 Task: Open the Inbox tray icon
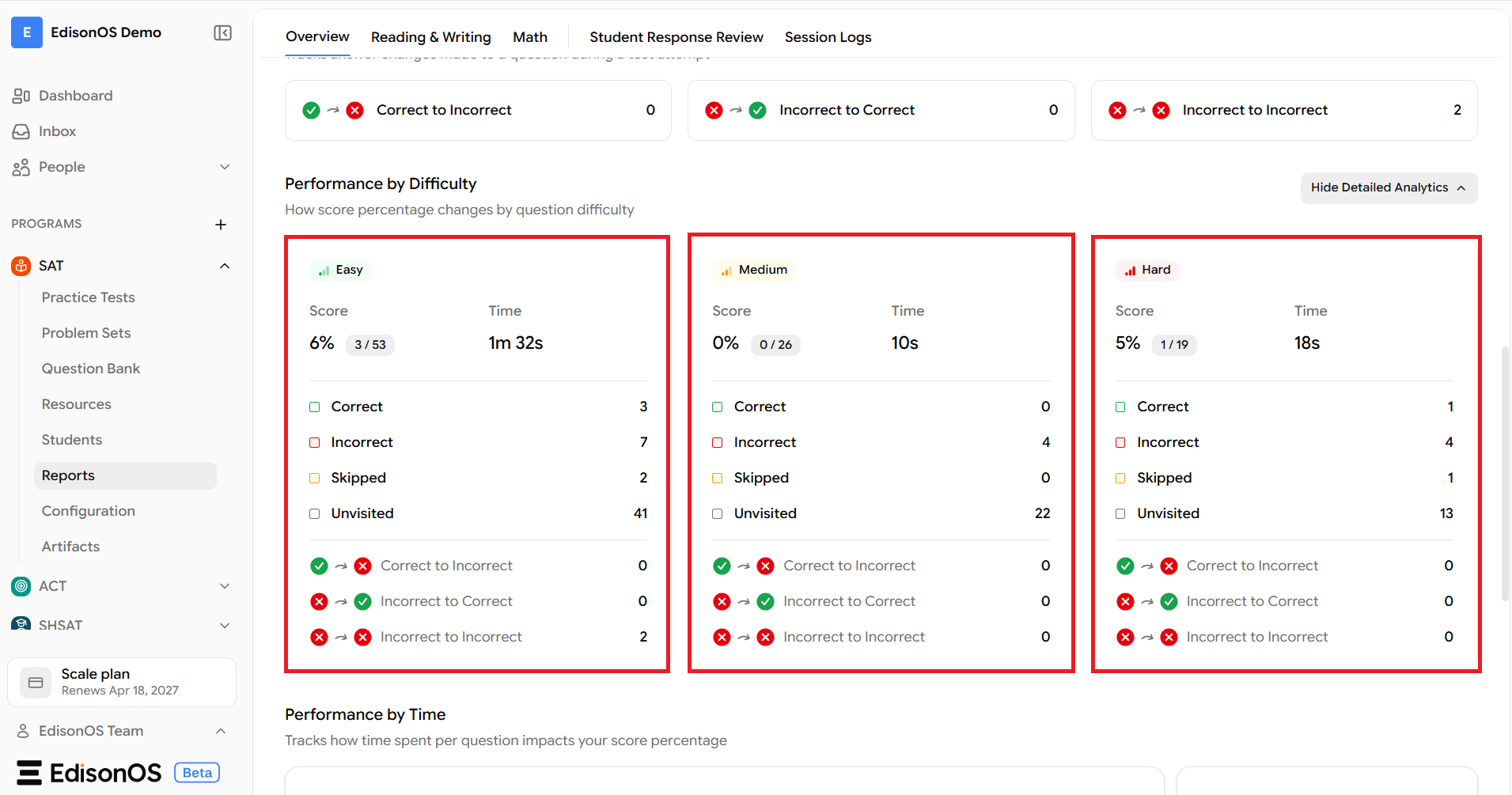click(21, 131)
